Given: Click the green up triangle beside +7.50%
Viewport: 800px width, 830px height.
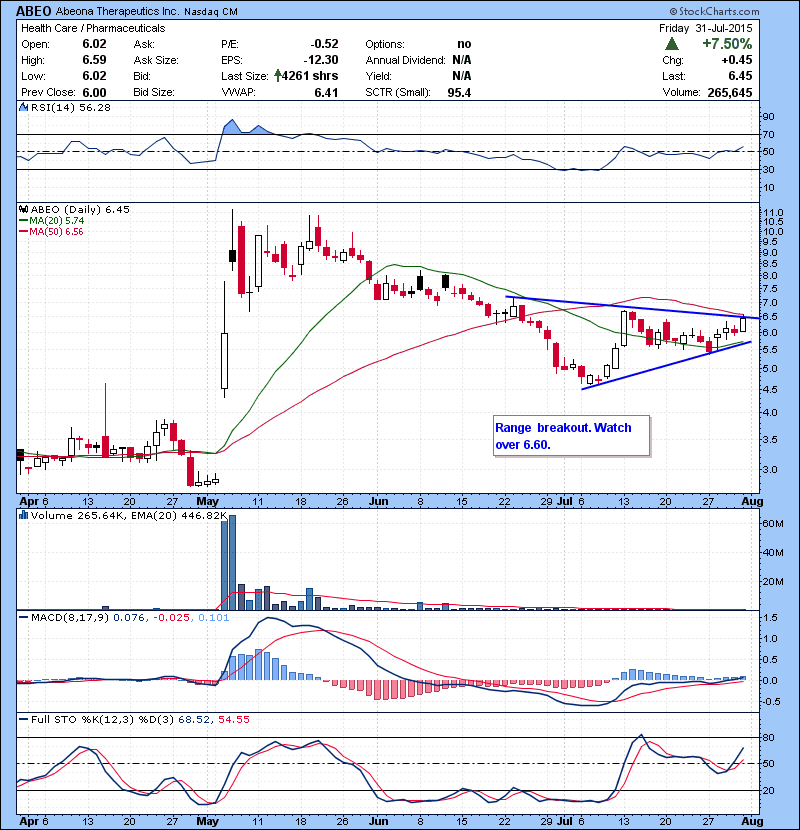Looking at the screenshot, I should 671,43.
